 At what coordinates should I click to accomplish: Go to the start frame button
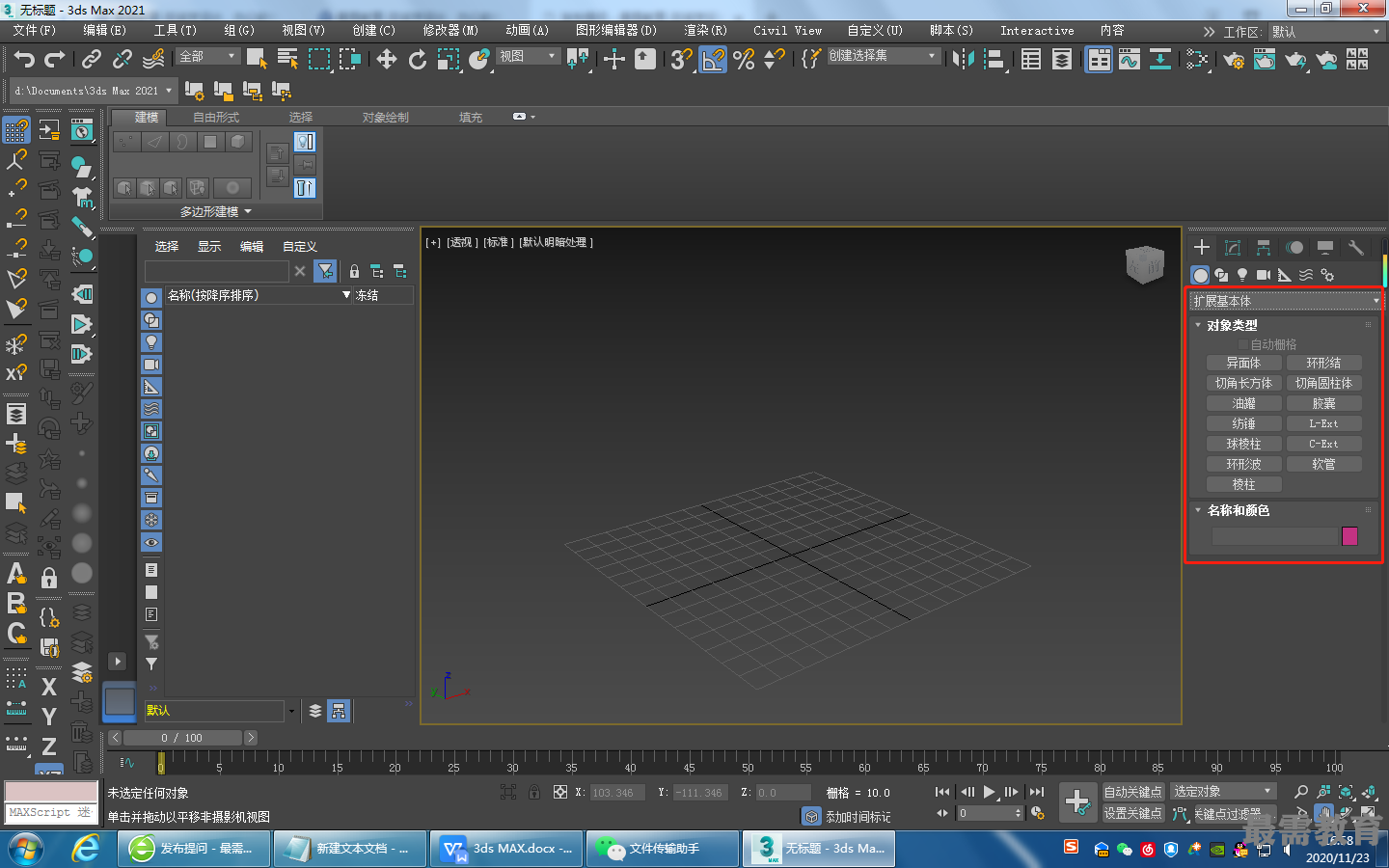942,792
